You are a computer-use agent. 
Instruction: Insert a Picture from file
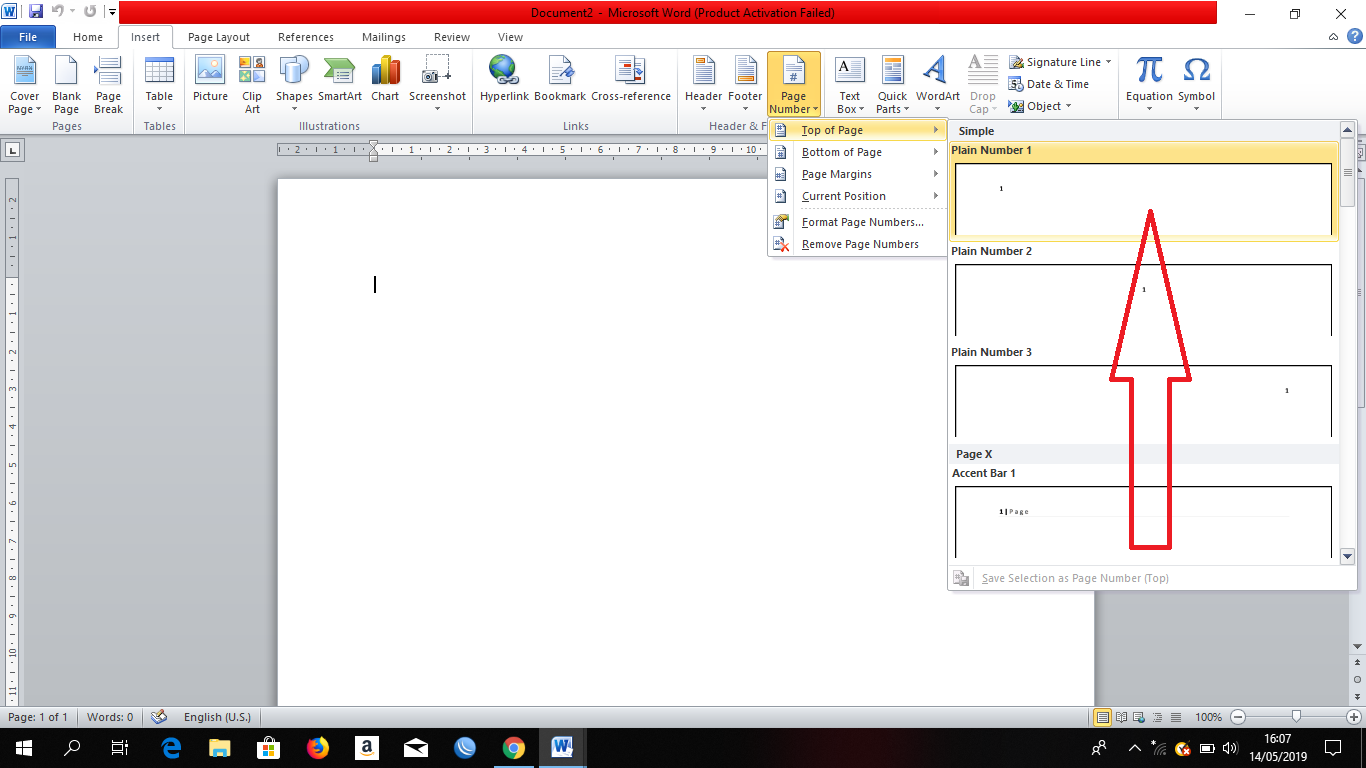(210, 79)
